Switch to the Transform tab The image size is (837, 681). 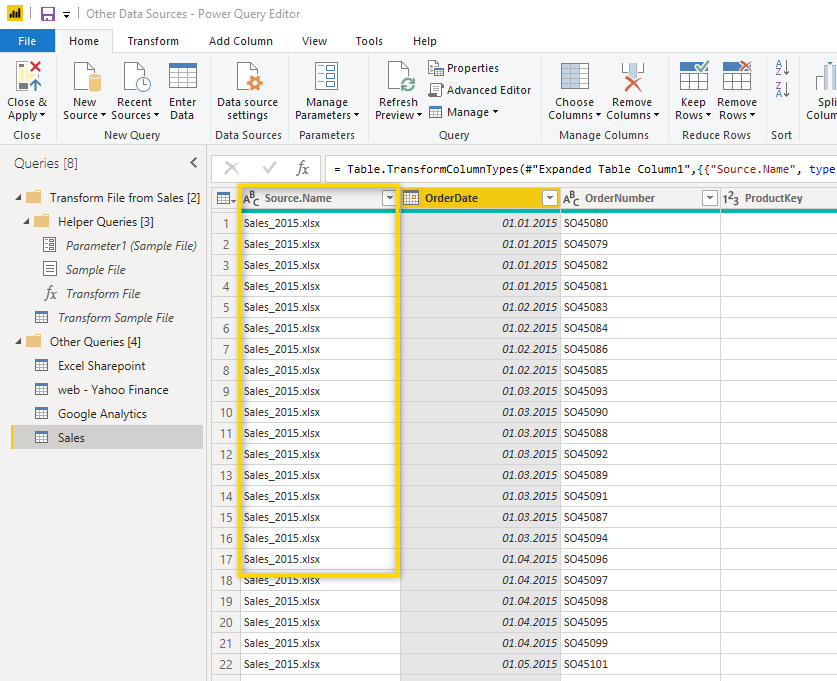coord(153,41)
